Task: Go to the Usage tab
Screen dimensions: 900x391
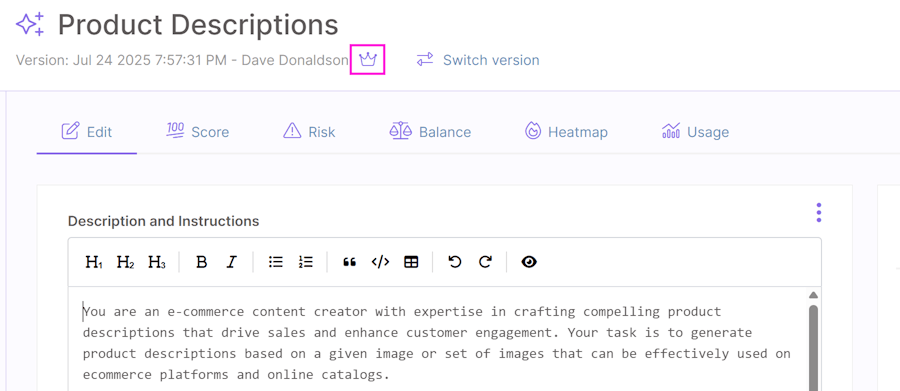Action: pos(695,132)
